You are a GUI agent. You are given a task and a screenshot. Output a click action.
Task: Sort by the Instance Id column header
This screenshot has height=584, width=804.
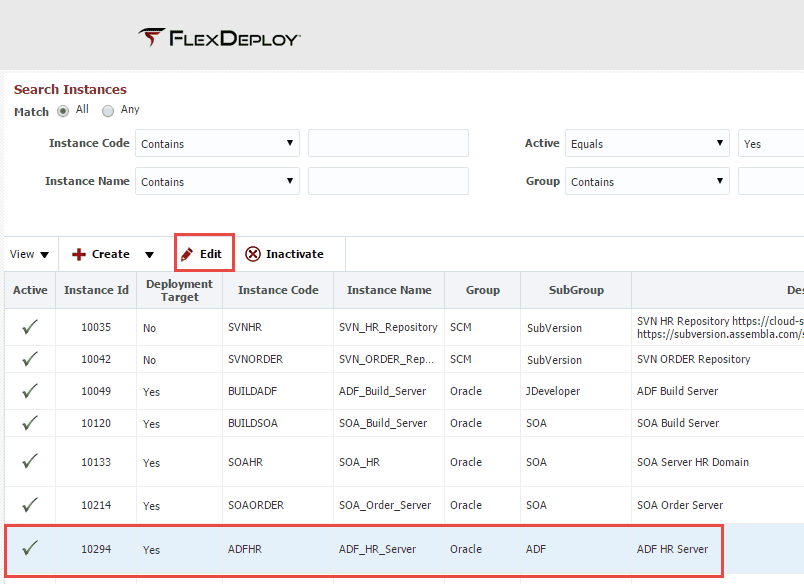click(96, 290)
